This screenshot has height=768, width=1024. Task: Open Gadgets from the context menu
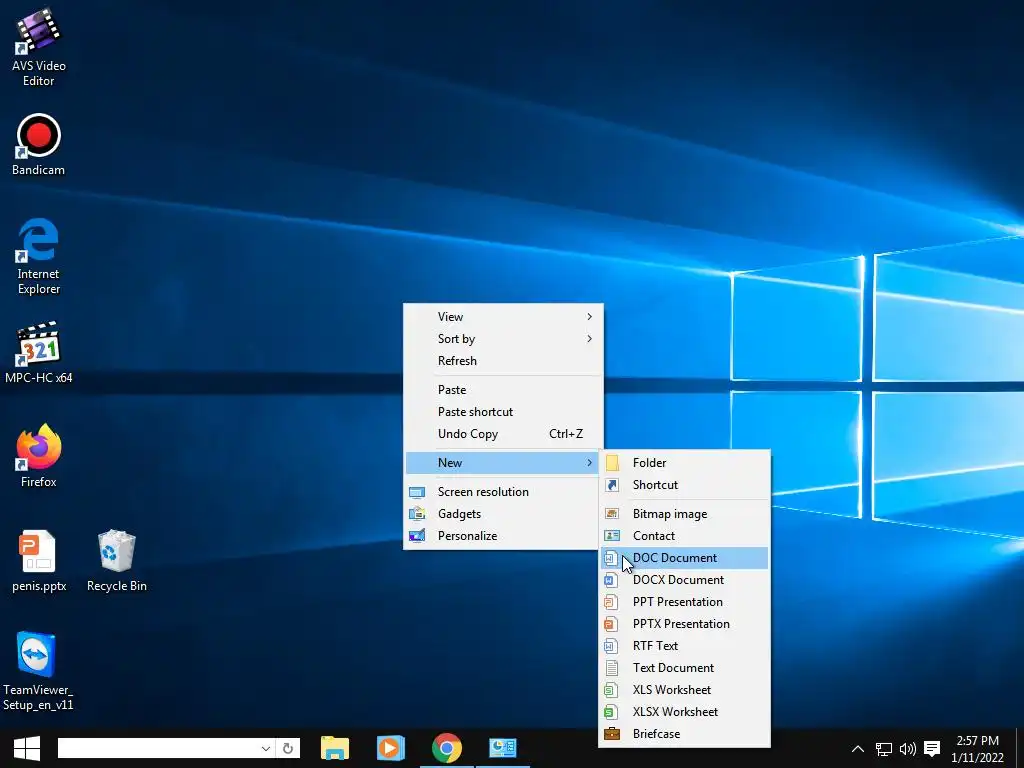pyautogui.click(x=504, y=514)
